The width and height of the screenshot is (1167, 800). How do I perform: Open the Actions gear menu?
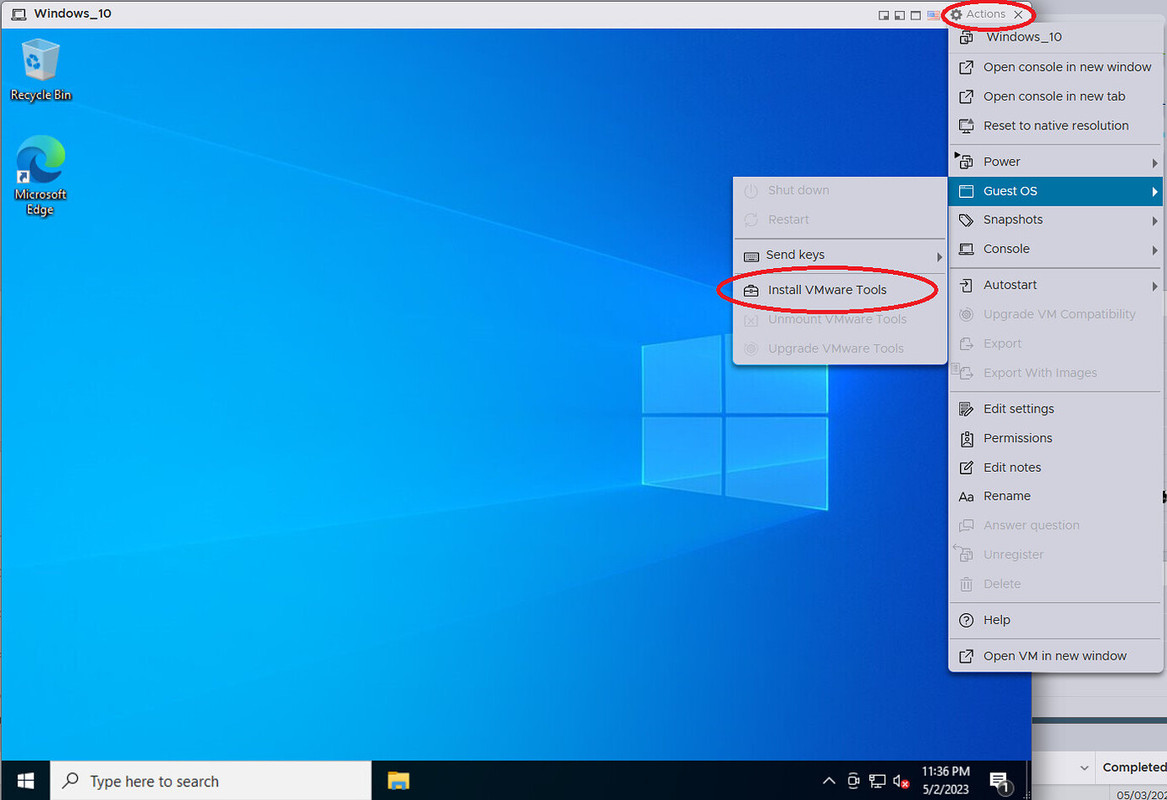click(x=978, y=14)
